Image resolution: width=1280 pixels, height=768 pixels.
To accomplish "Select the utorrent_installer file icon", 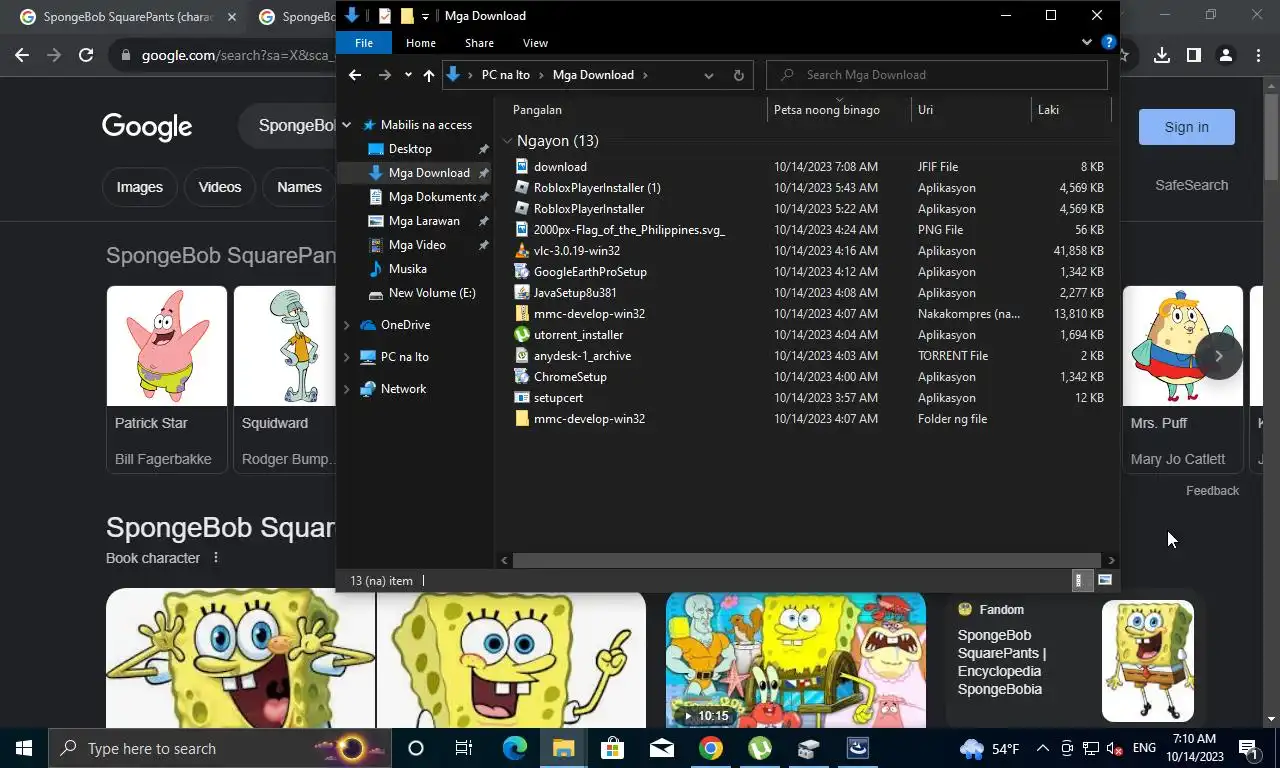I will pos(521,335).
